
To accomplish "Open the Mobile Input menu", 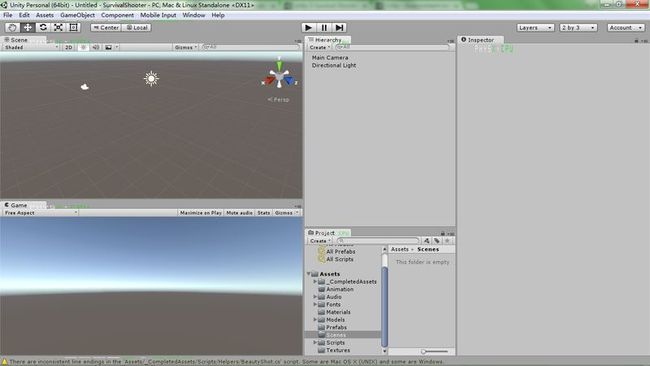I will click(158, 15).
